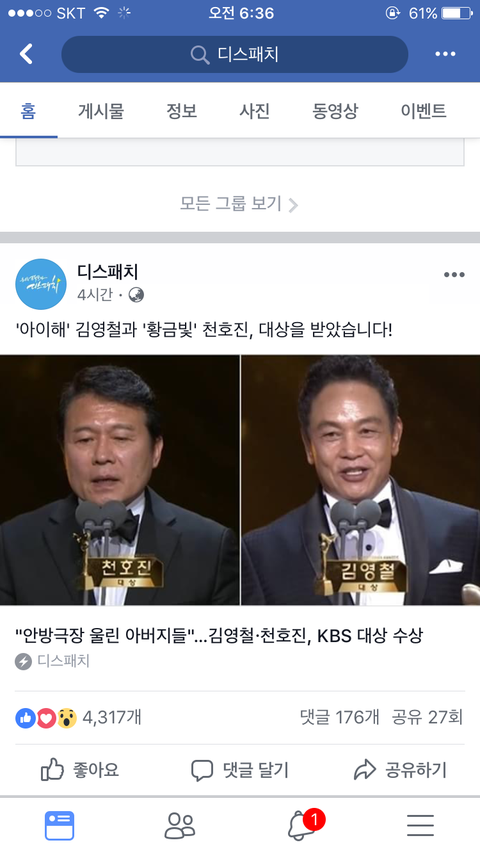Select the 정보 tab
The width and height of the screenshot is (480, 854).
click(x=181, y=111)
